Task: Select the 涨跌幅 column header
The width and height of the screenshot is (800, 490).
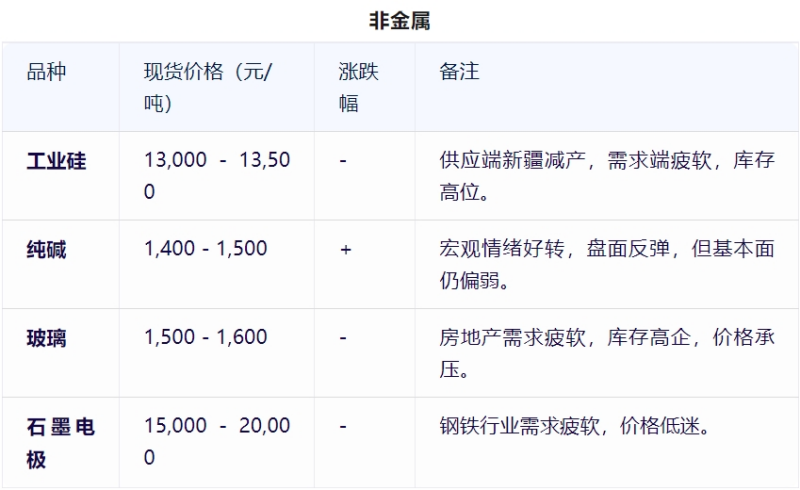Action: tap(358, 87)
